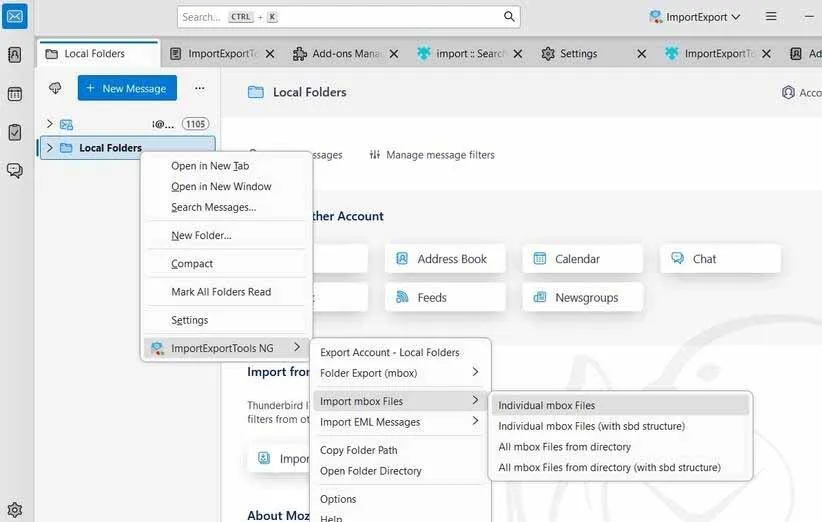Click inside the Search input field
The height and width of the screenshot is (522, 822).
click(x=340, y=17)
